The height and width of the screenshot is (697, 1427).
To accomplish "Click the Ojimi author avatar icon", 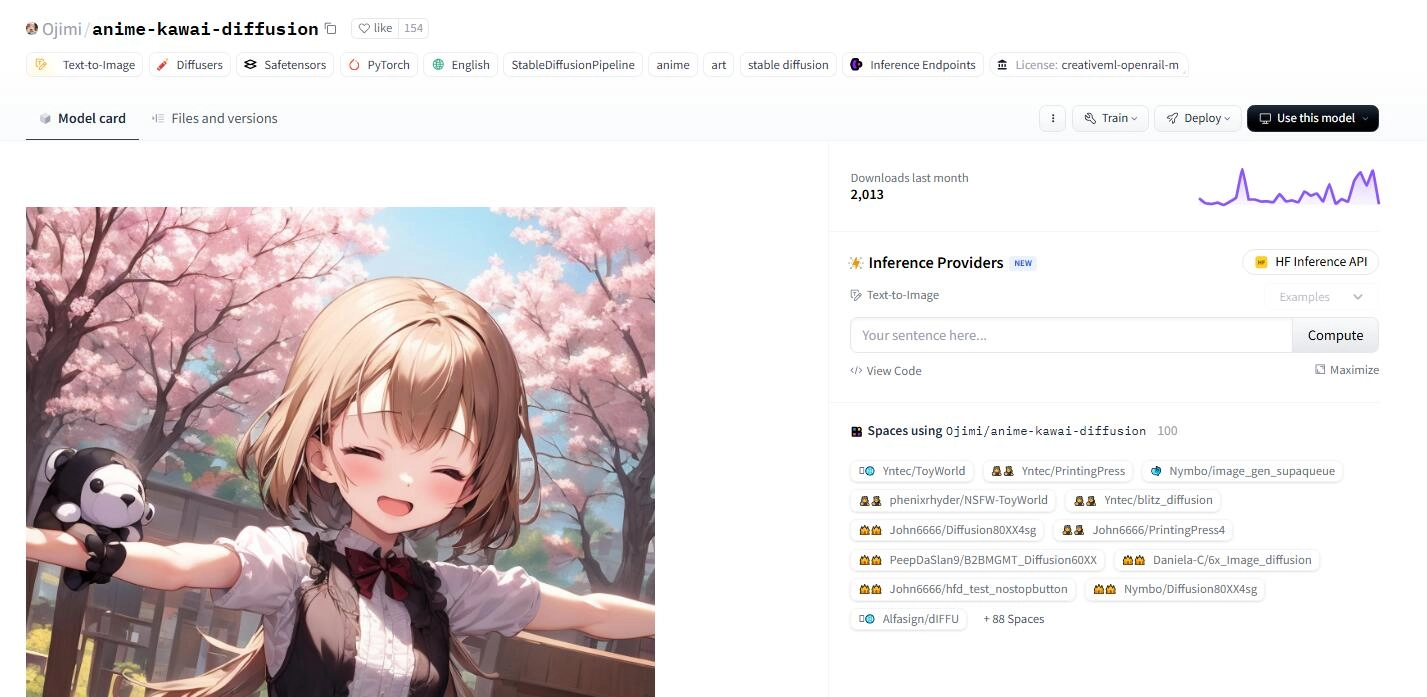I will (x=32, y=29).
